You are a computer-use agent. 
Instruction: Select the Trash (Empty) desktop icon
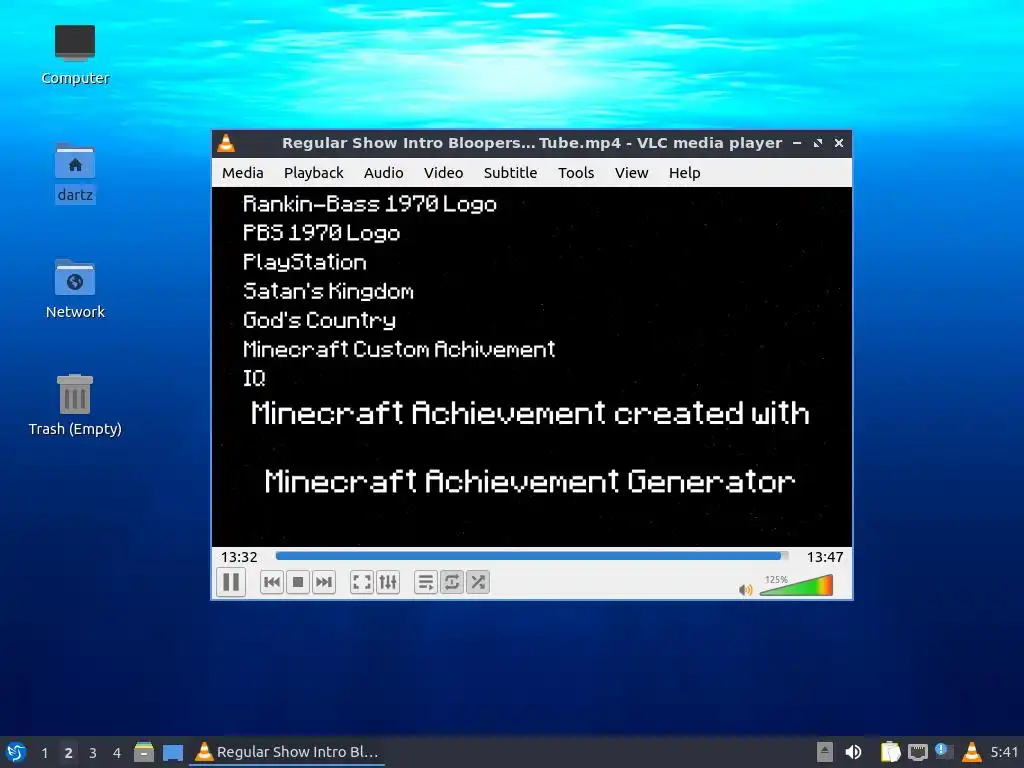[x=75, y=406]
